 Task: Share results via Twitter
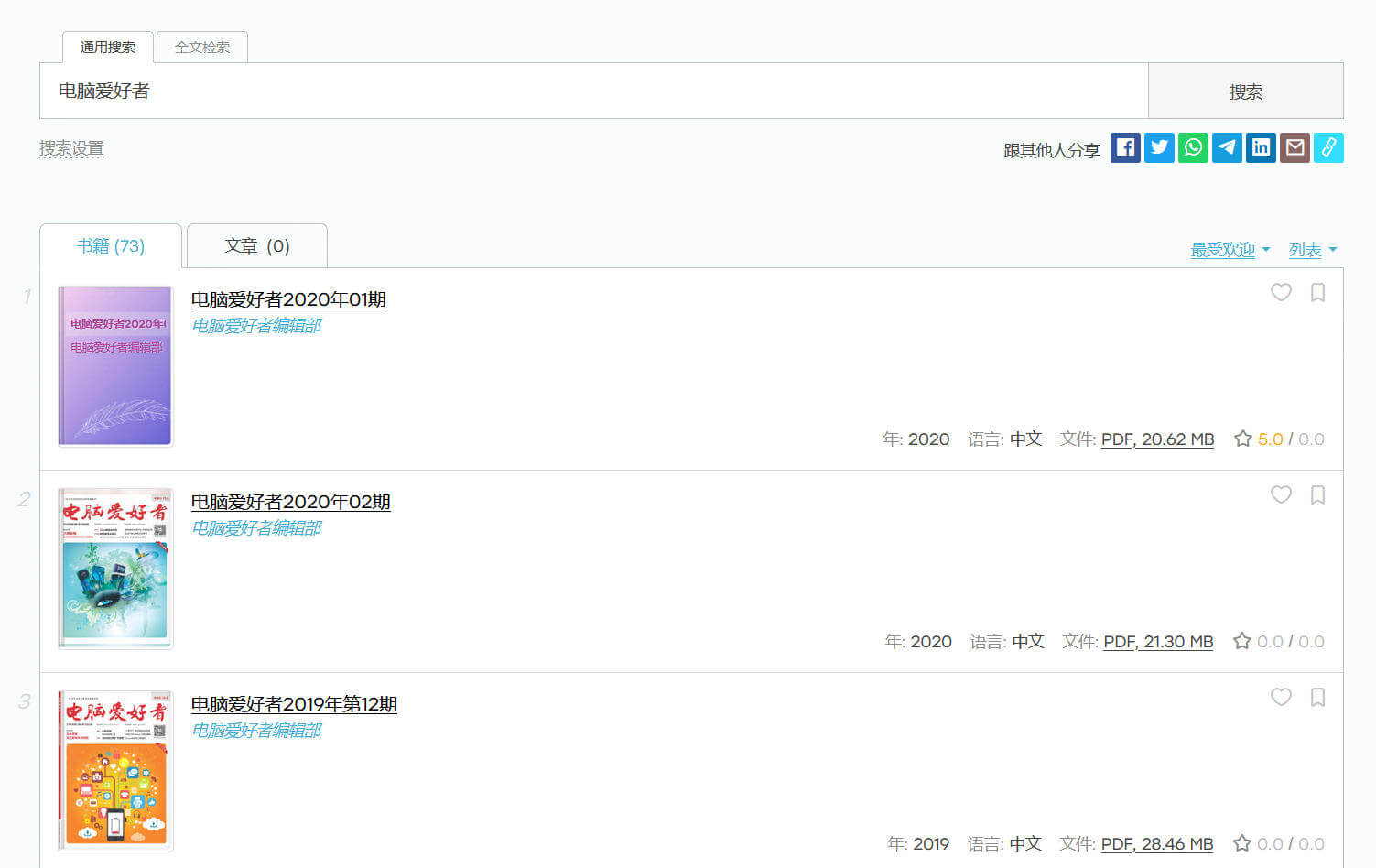tap(1159, 147)
